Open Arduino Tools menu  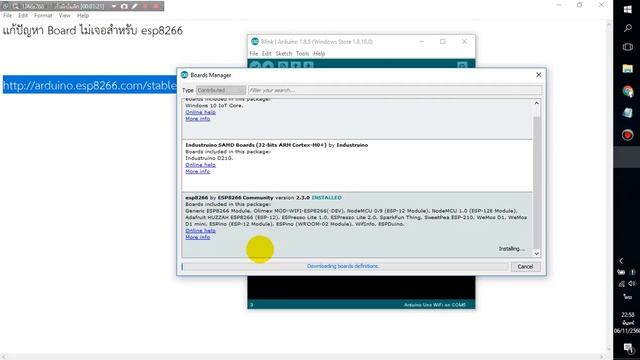[x=302, y=53]
